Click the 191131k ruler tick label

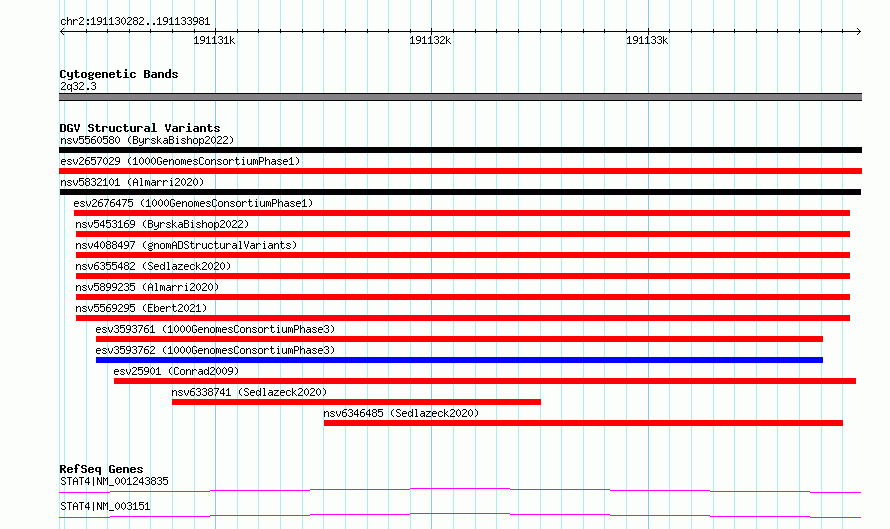214,40
